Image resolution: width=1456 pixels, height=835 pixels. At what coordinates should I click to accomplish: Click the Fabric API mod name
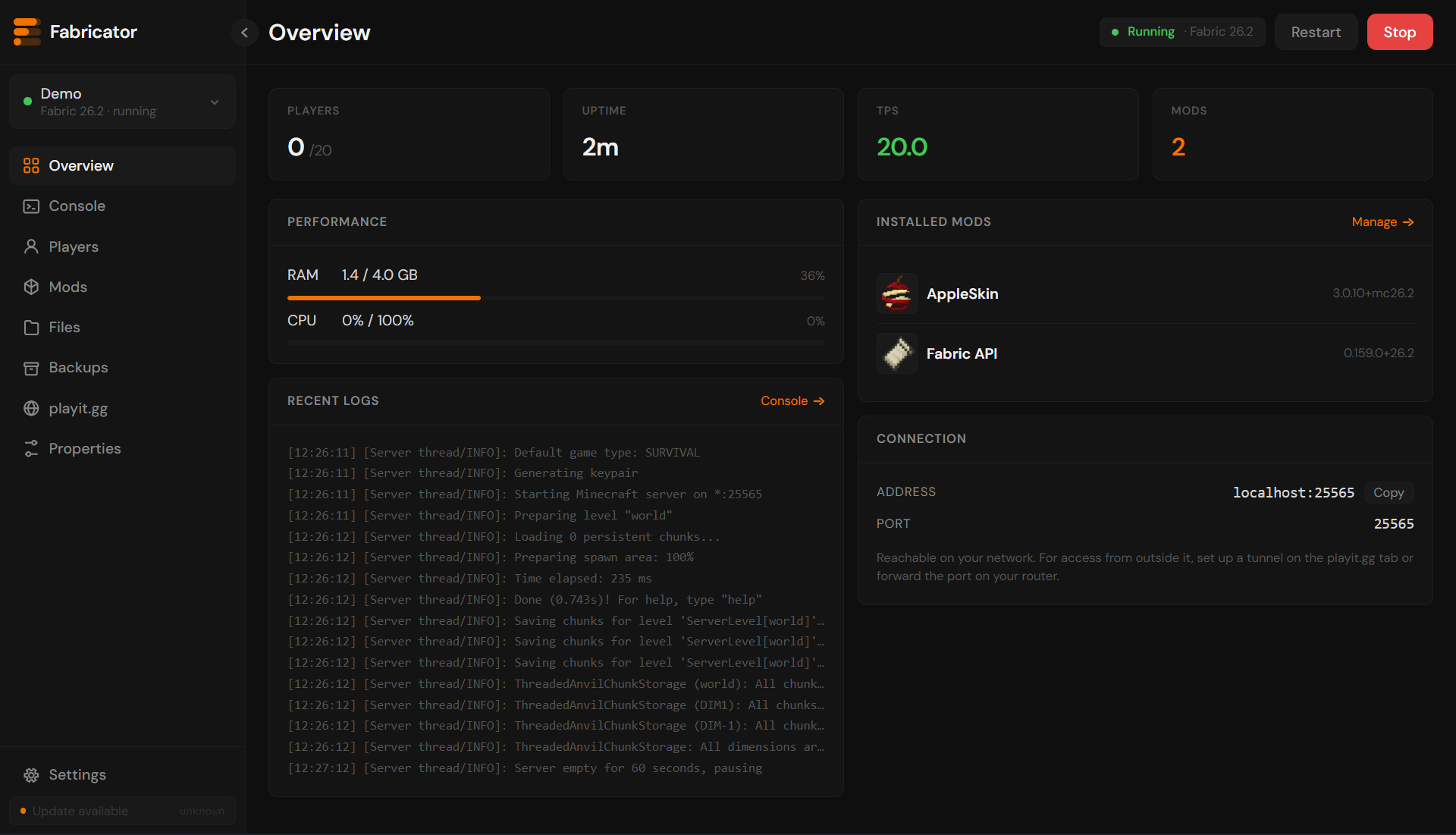[962, 353]
